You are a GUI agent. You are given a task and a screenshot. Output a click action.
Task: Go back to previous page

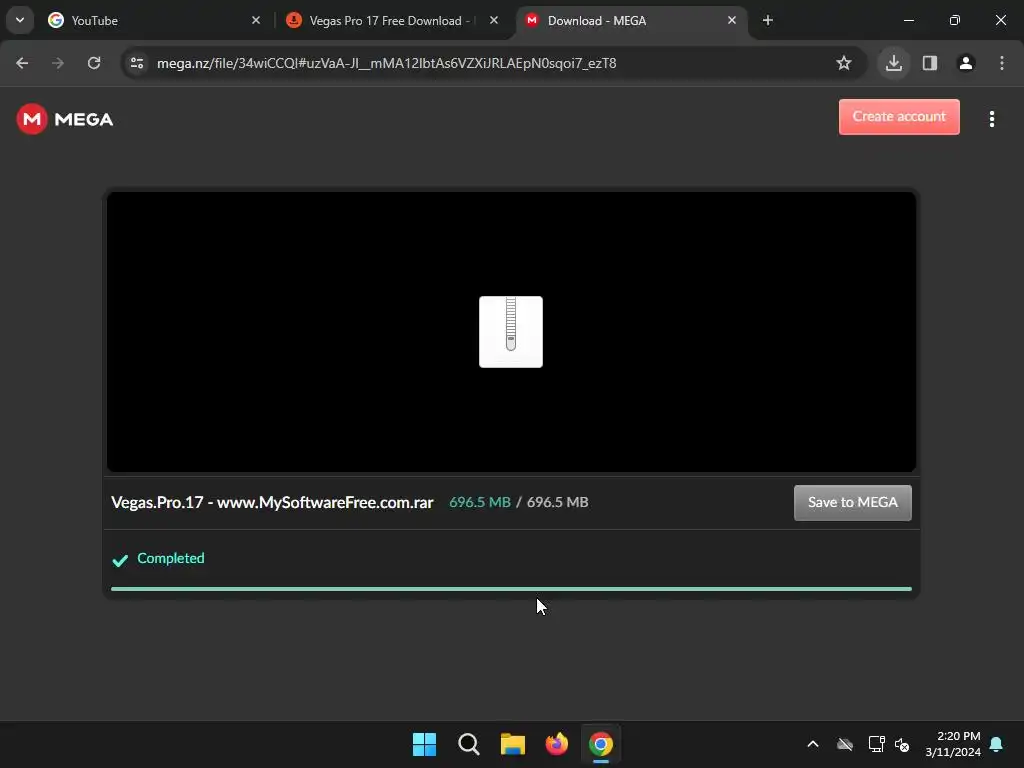pos(22,63)
